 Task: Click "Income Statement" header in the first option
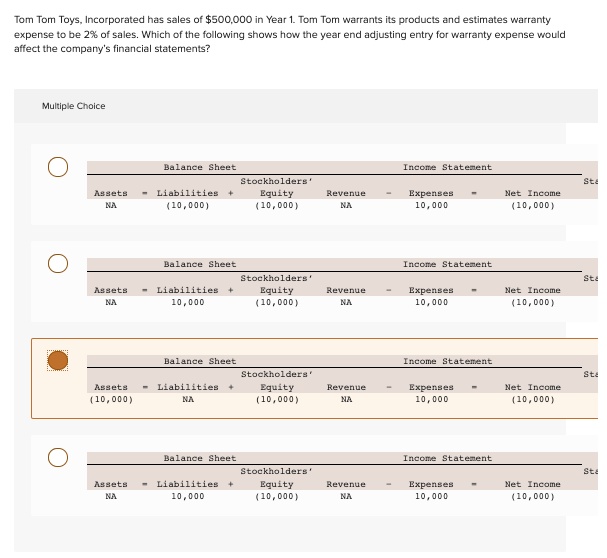pos(447,167)
